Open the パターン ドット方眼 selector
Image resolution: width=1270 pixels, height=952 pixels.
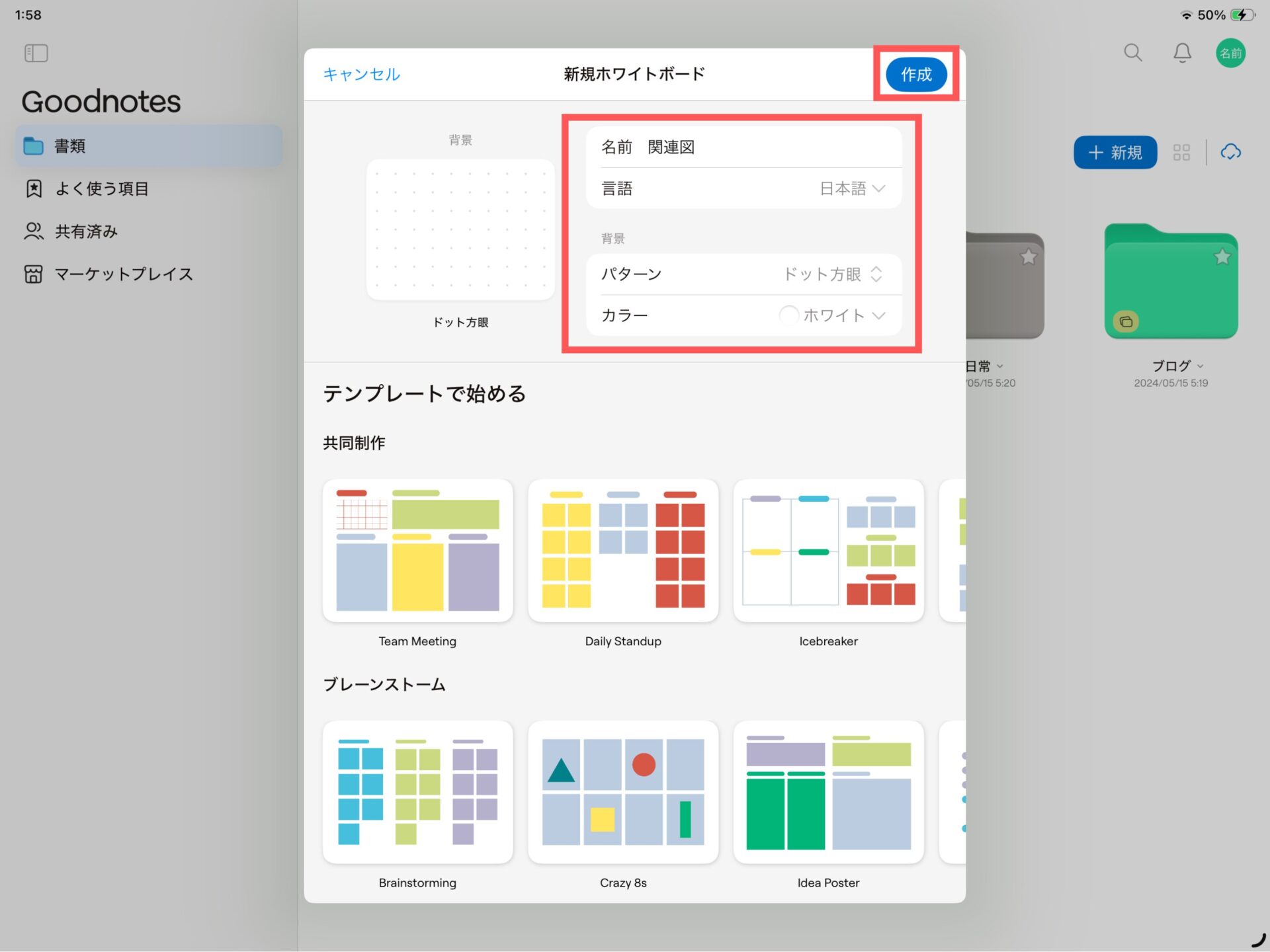click(x=831, y=274)
